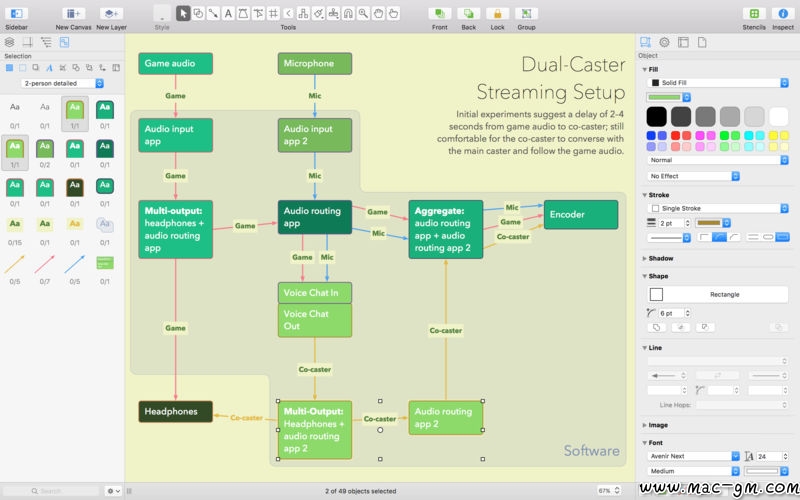Click the New Layer toolbar icon
The width and height of the screenshot is (800, 500).
pyautogui.click(x=111, y=14)
